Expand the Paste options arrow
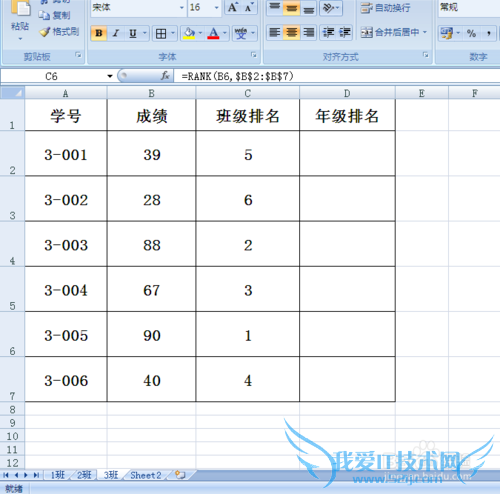Viewport: 500px width, 494px height. click(20, 39)
